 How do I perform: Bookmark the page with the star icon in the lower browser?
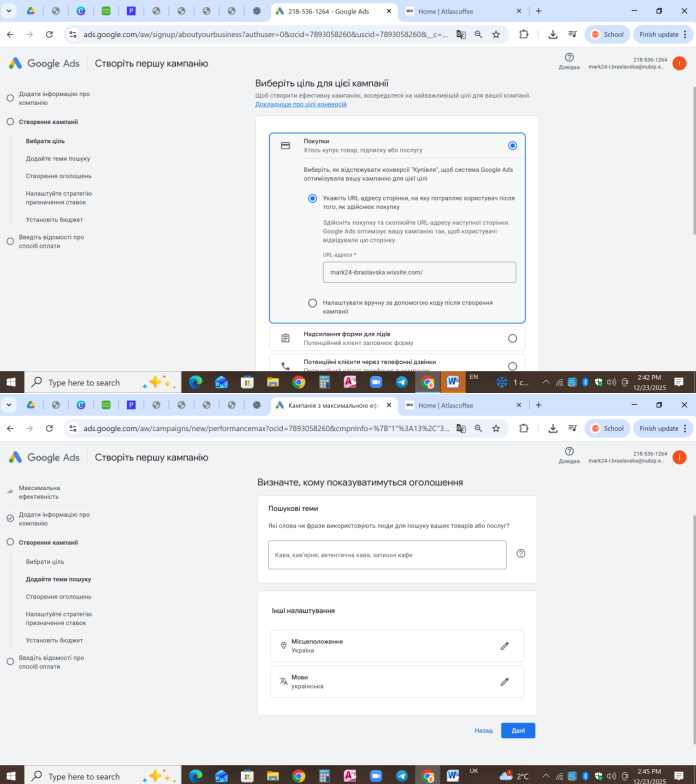pyautogui.click(x=496, y=428)
